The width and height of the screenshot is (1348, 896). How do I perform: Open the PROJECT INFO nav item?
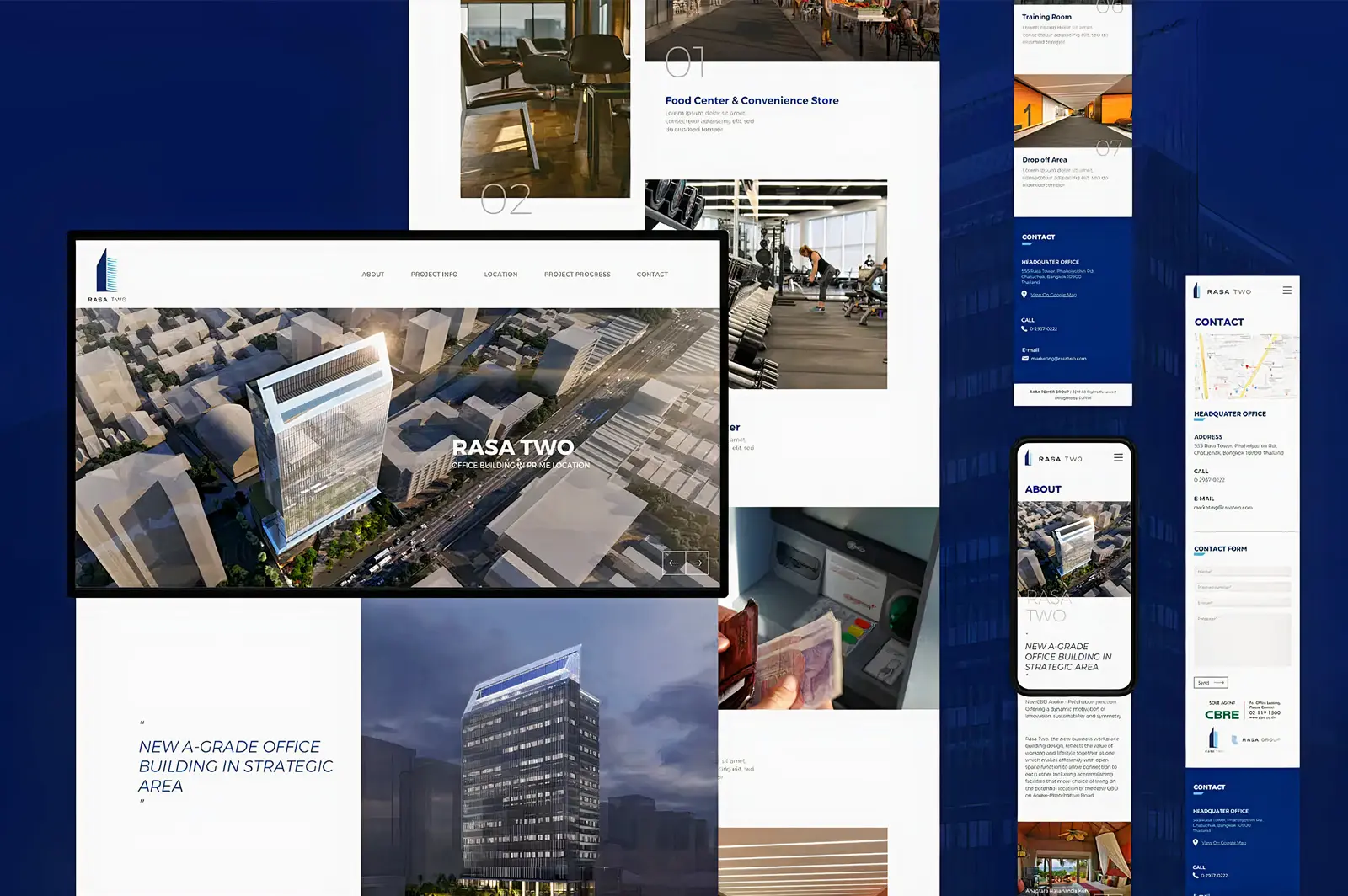point(434,275)
